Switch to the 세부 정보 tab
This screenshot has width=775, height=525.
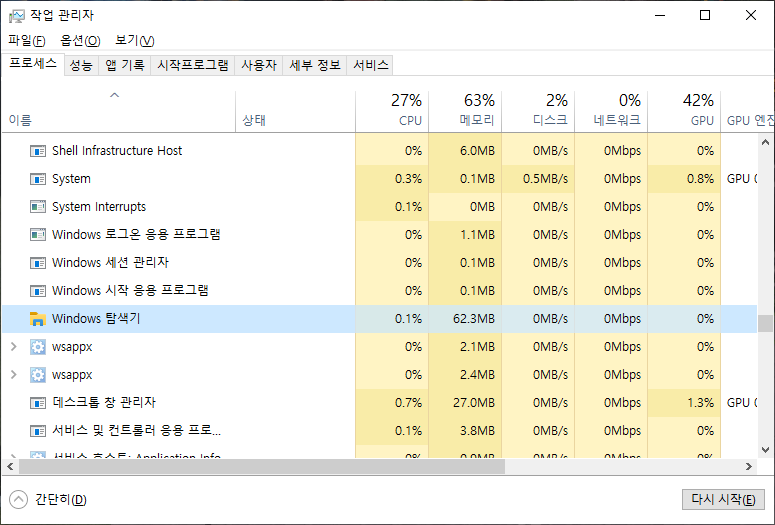pos(315,65)
